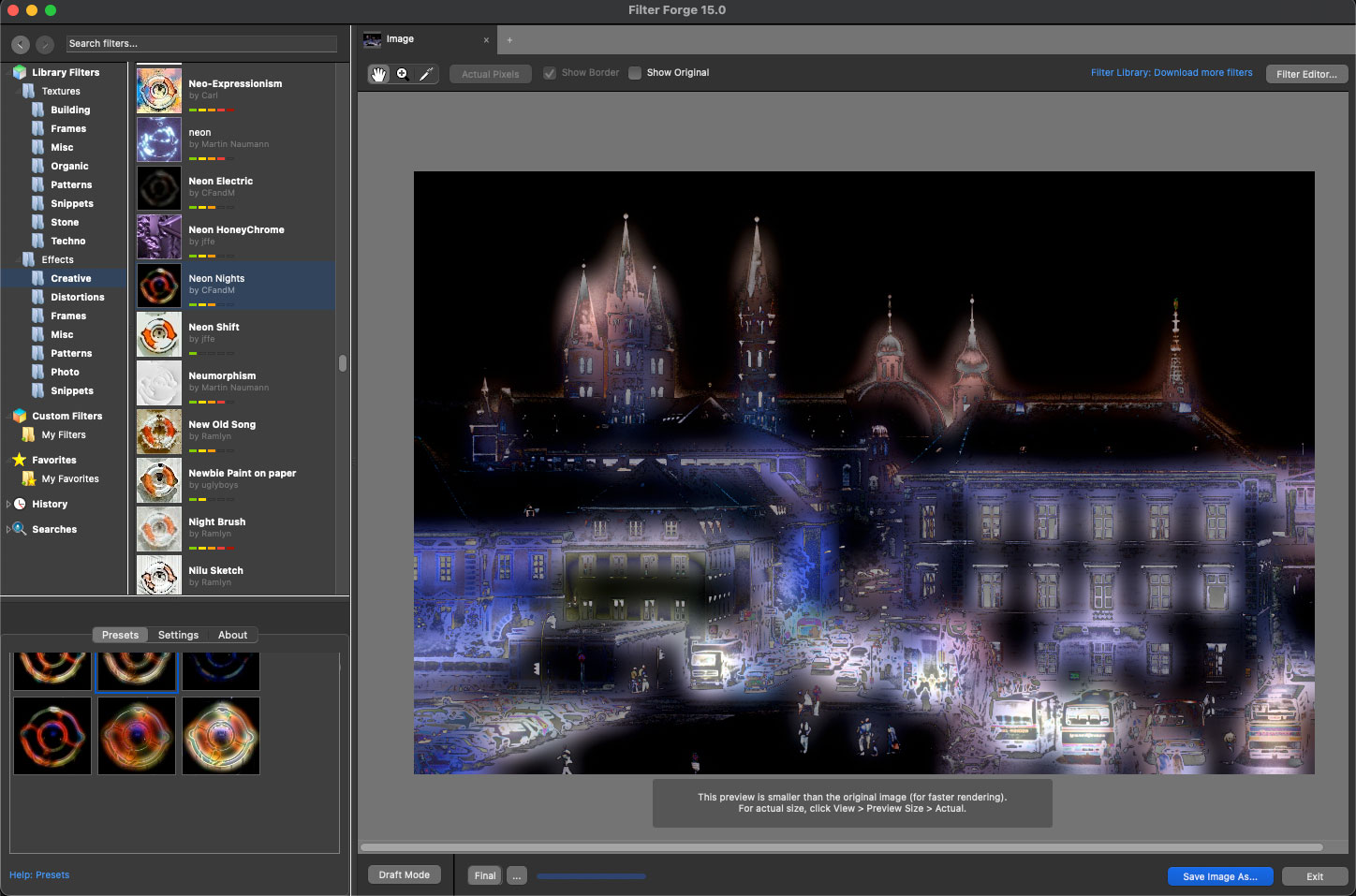Select the Zoom magnifier tool
This screenshot has width=1356, height=896.
[x=403, y=74]
